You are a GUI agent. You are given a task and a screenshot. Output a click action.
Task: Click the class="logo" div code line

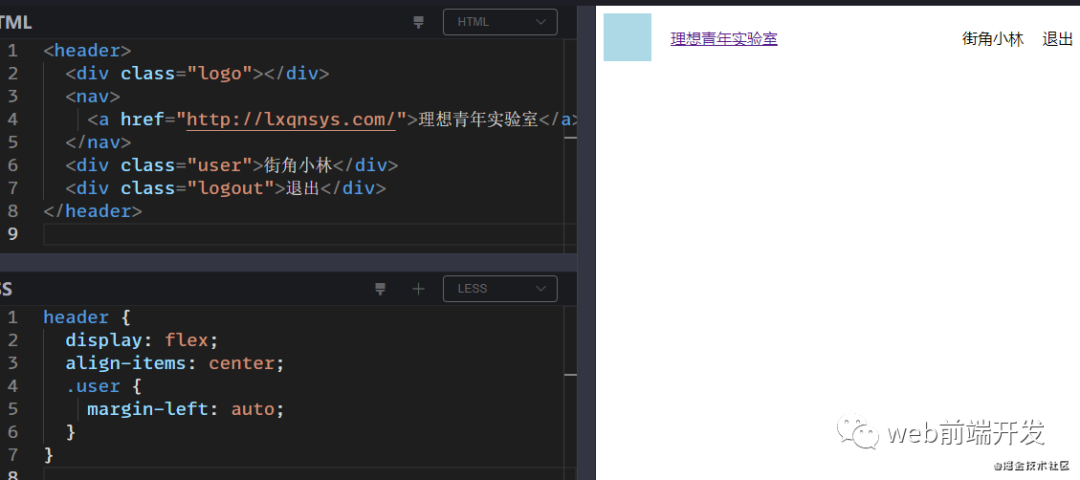click(198, 74)
